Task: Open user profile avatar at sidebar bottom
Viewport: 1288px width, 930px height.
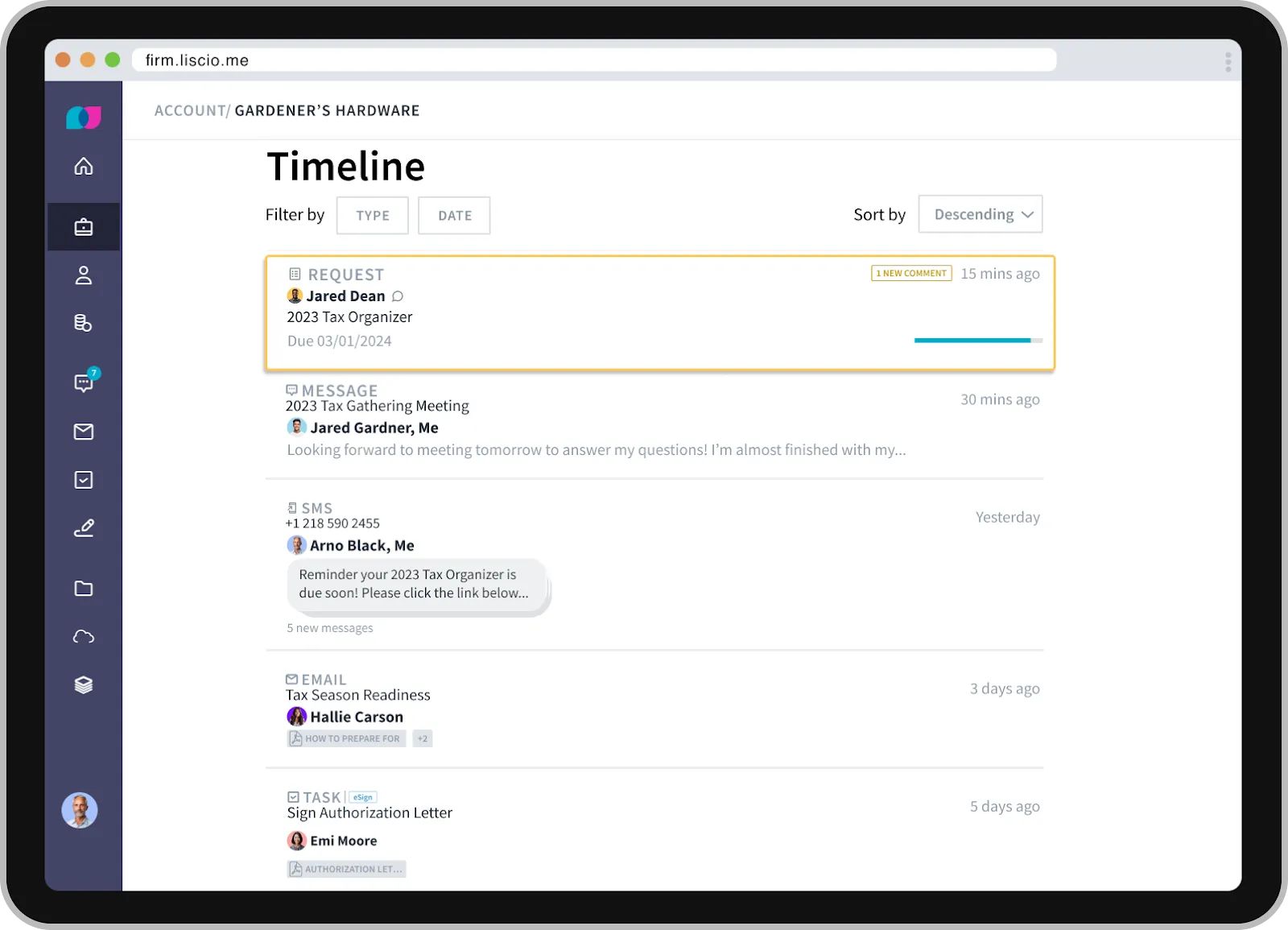Action: click(80, 810)
